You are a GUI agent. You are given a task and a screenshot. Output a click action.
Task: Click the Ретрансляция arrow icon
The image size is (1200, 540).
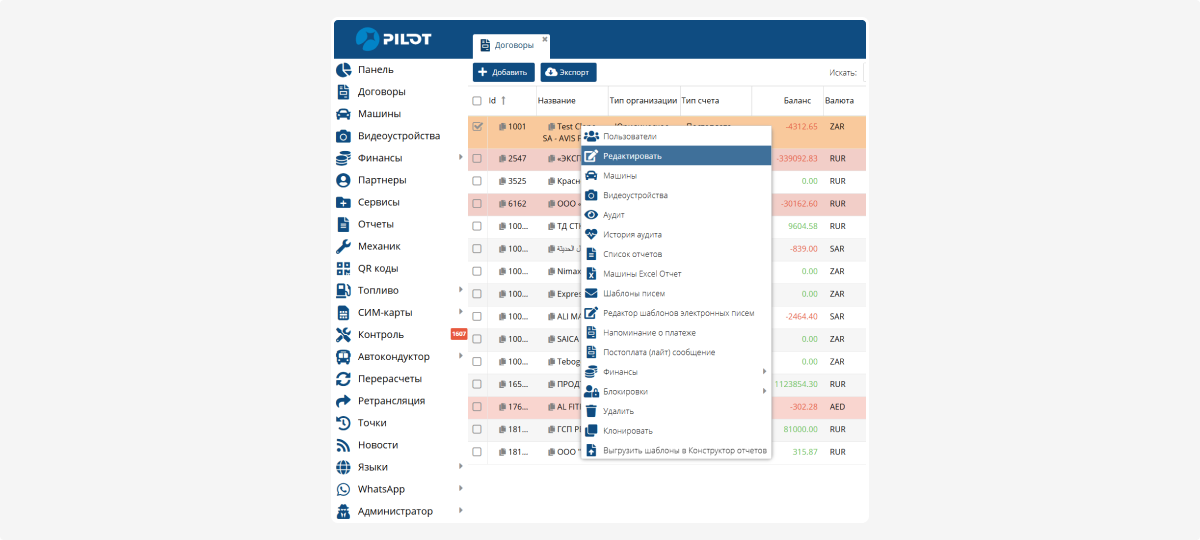[x=343, y=401]
